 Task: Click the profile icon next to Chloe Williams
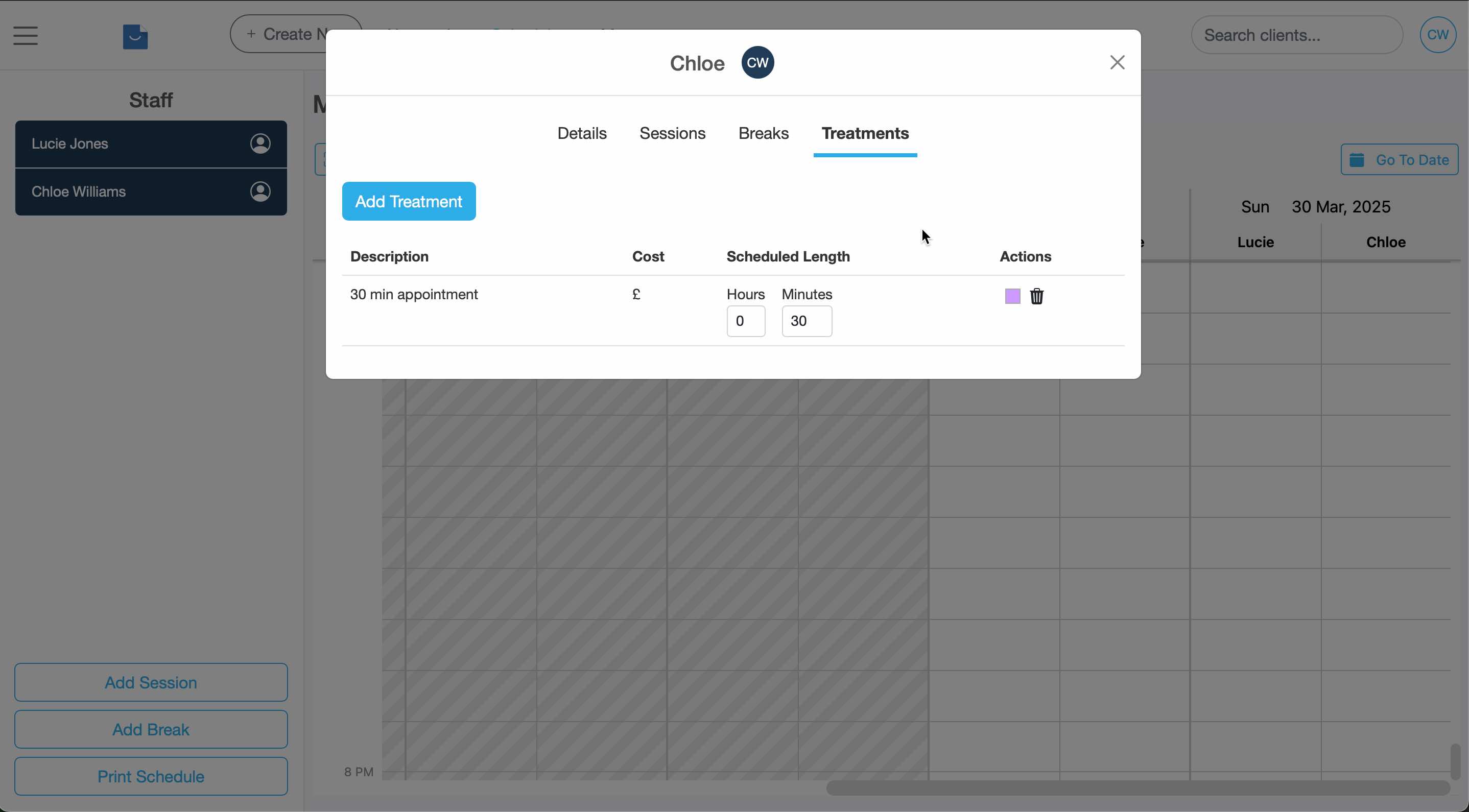pyautogui.click(x=260, y=192)
